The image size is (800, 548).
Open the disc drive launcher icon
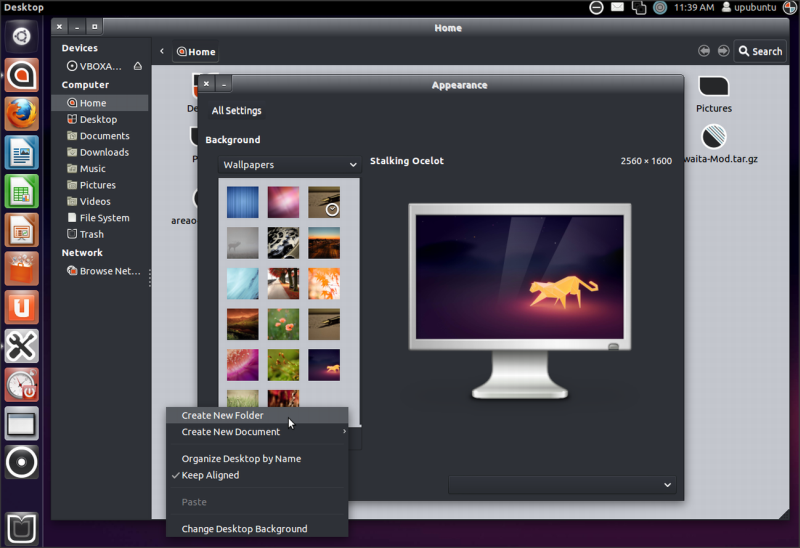21,463
